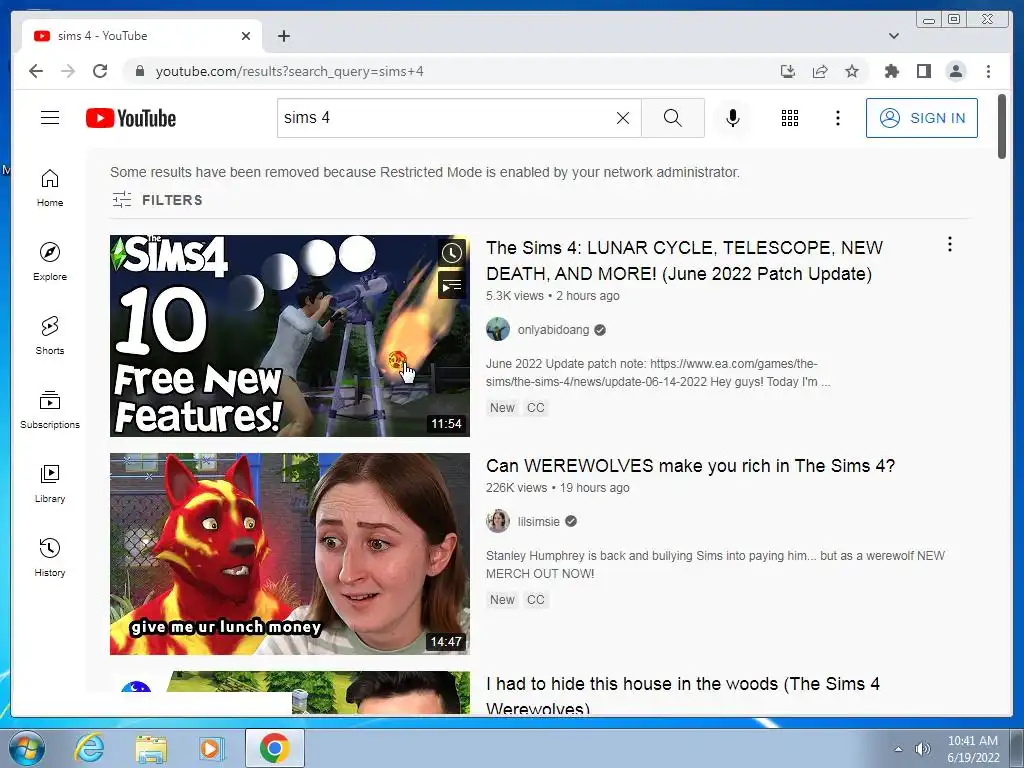The width and height of the screenshot is (1024, 768).
Task: Bookmark this tab with star
Action: (852, 71)
